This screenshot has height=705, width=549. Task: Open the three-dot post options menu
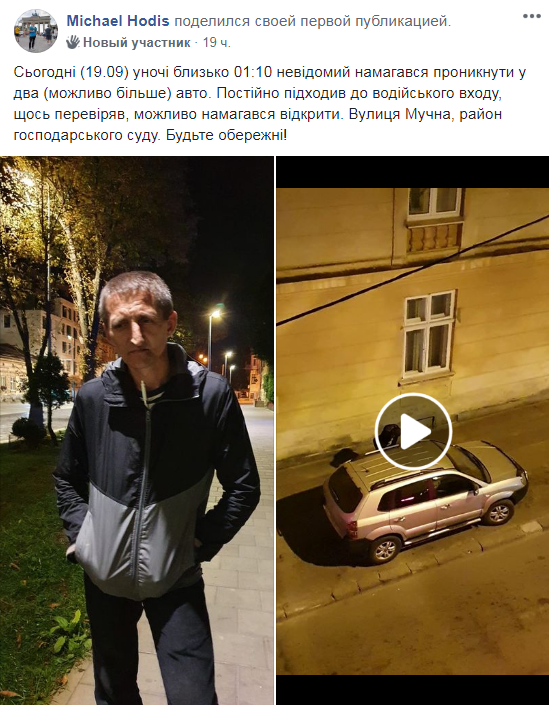pyautogui.click(x=531, y=16)
